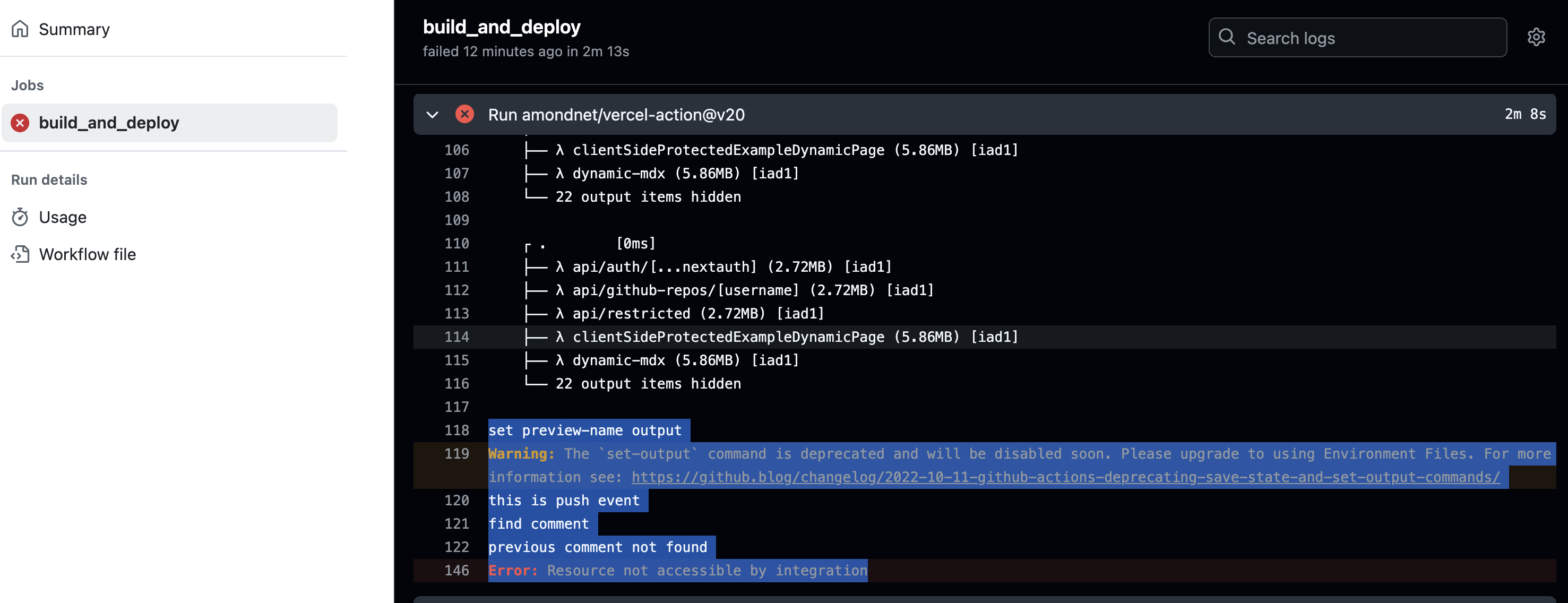This screenshot has width=1568, height=603.
Task: Click the Usage stopwatch icon
Action: (20, 217)
